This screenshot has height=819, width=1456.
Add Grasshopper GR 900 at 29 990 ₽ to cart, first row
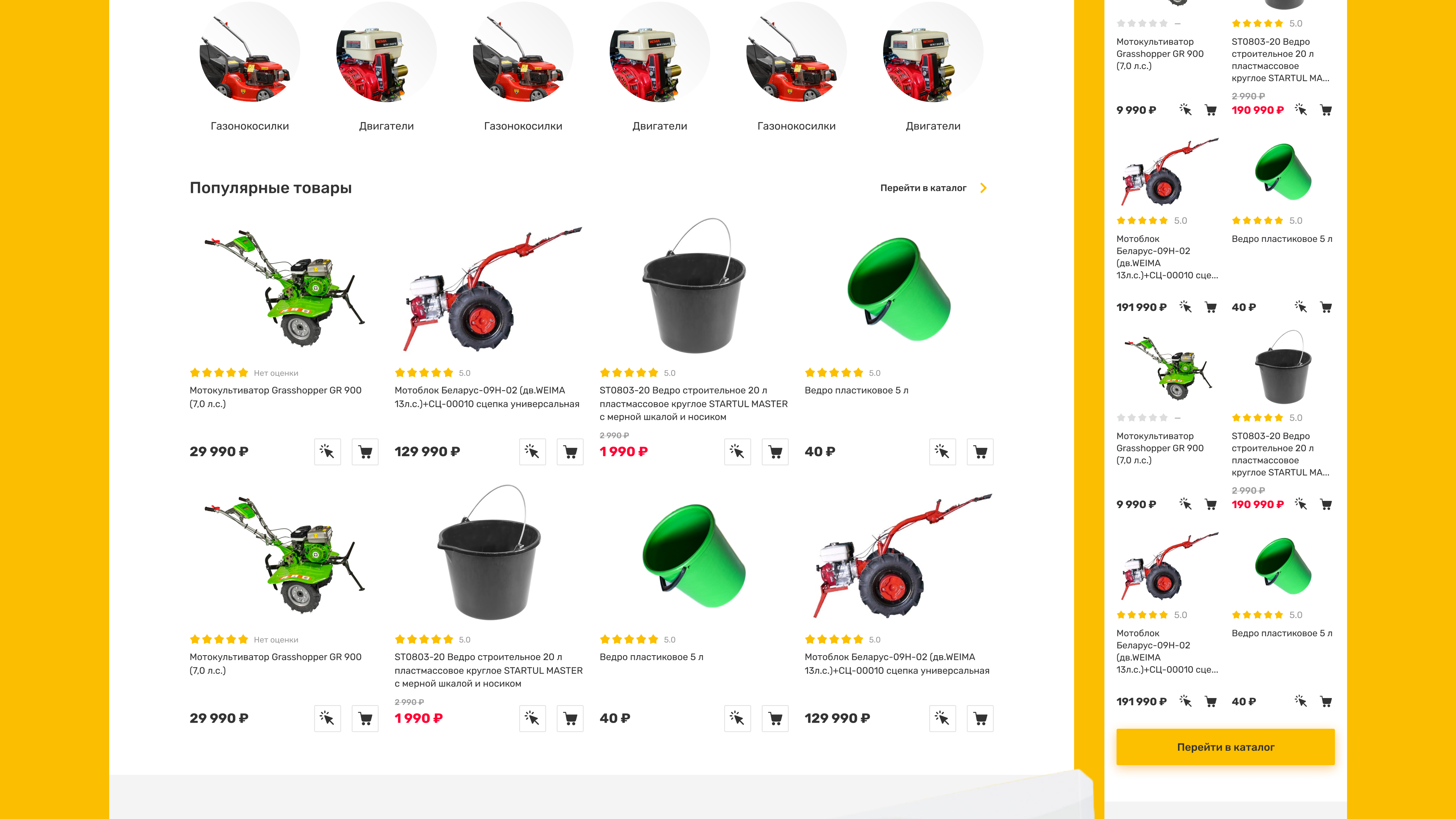[365, 452]
